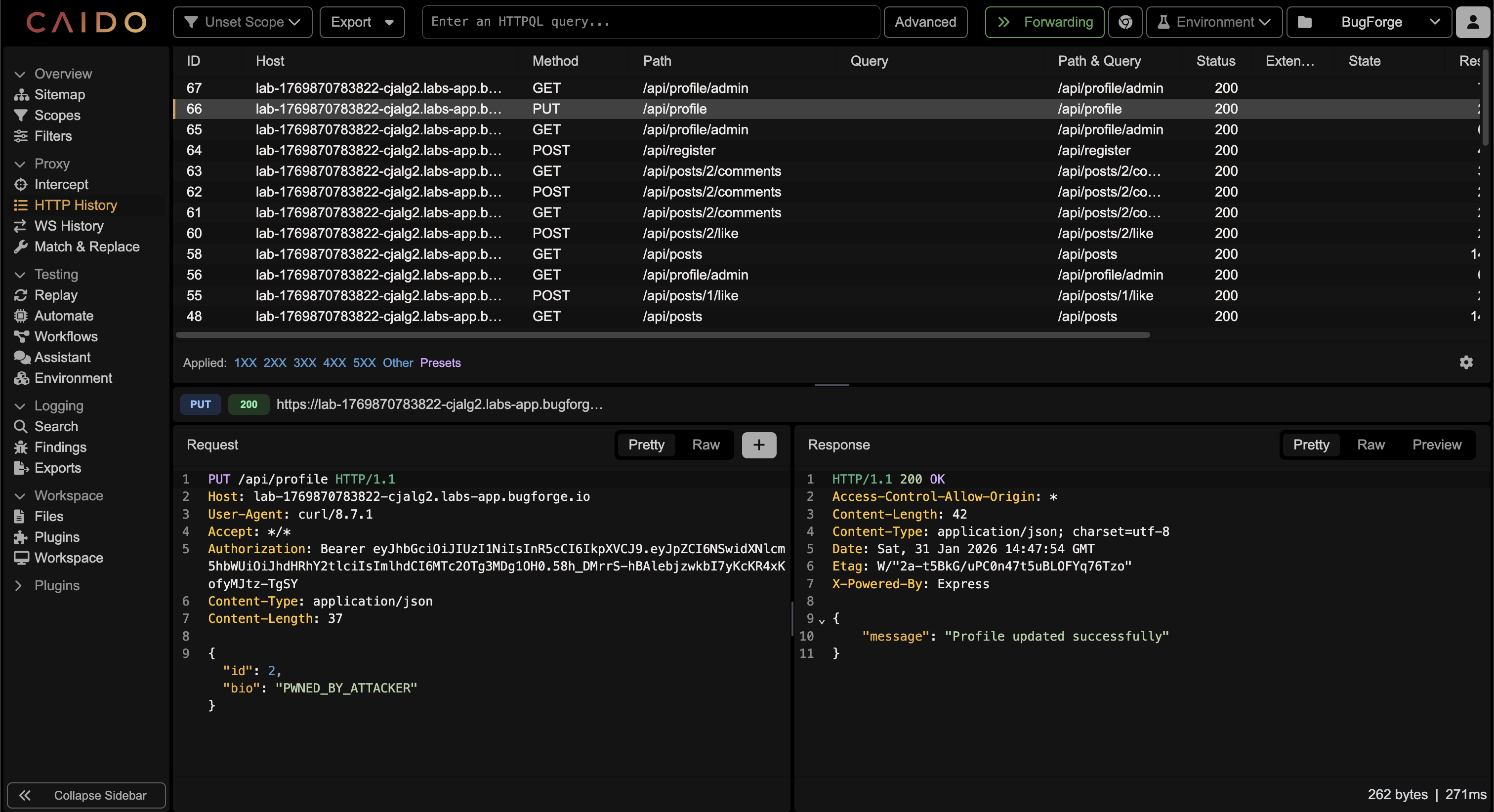Viewport: 1494px width, 812px height.
Task: Switch Response view to Preview tab
Action: pyautogui.click(x=1436, y=445)
